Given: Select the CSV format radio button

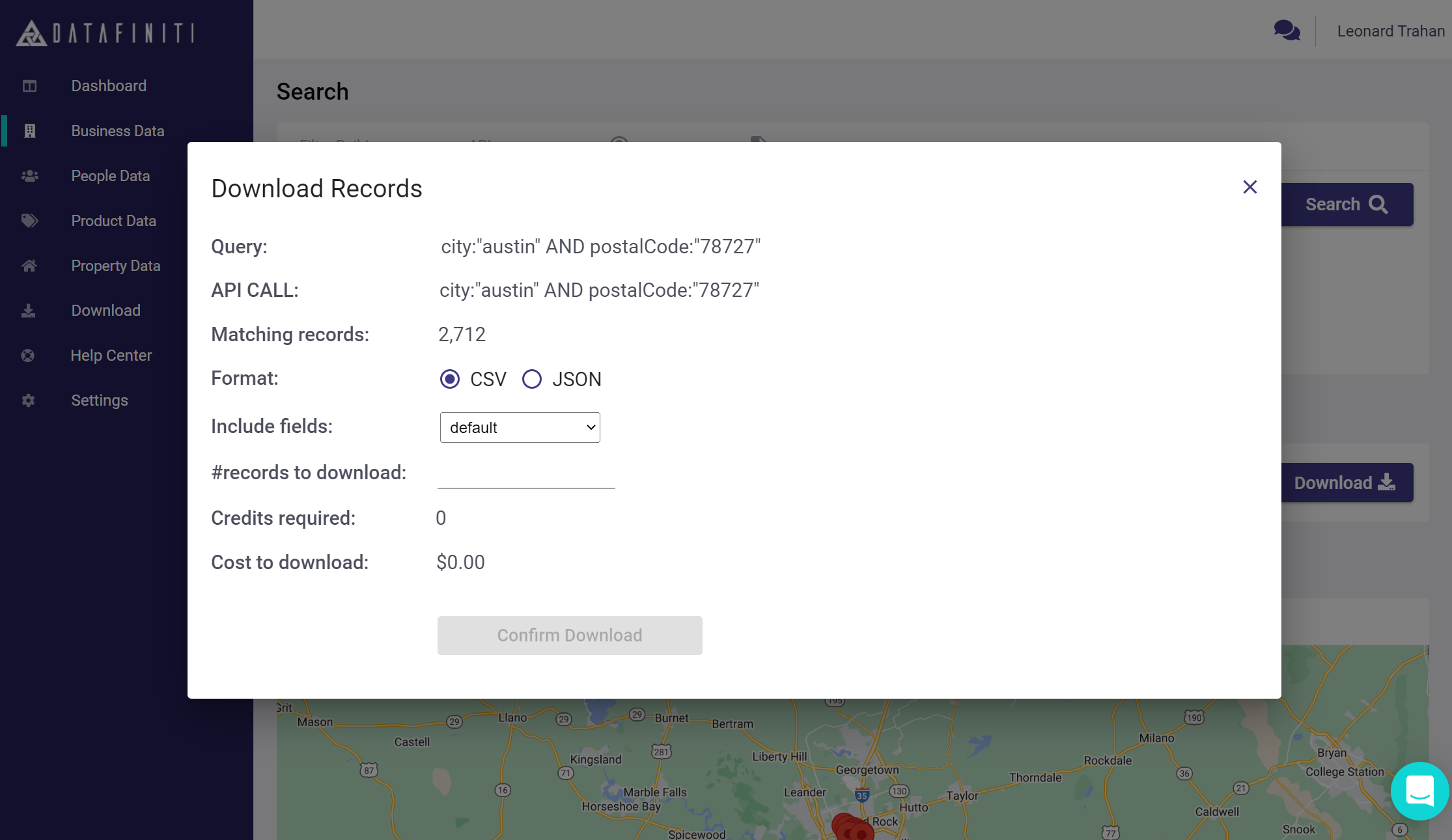Looking at the screenshot, I should (450, 379).
